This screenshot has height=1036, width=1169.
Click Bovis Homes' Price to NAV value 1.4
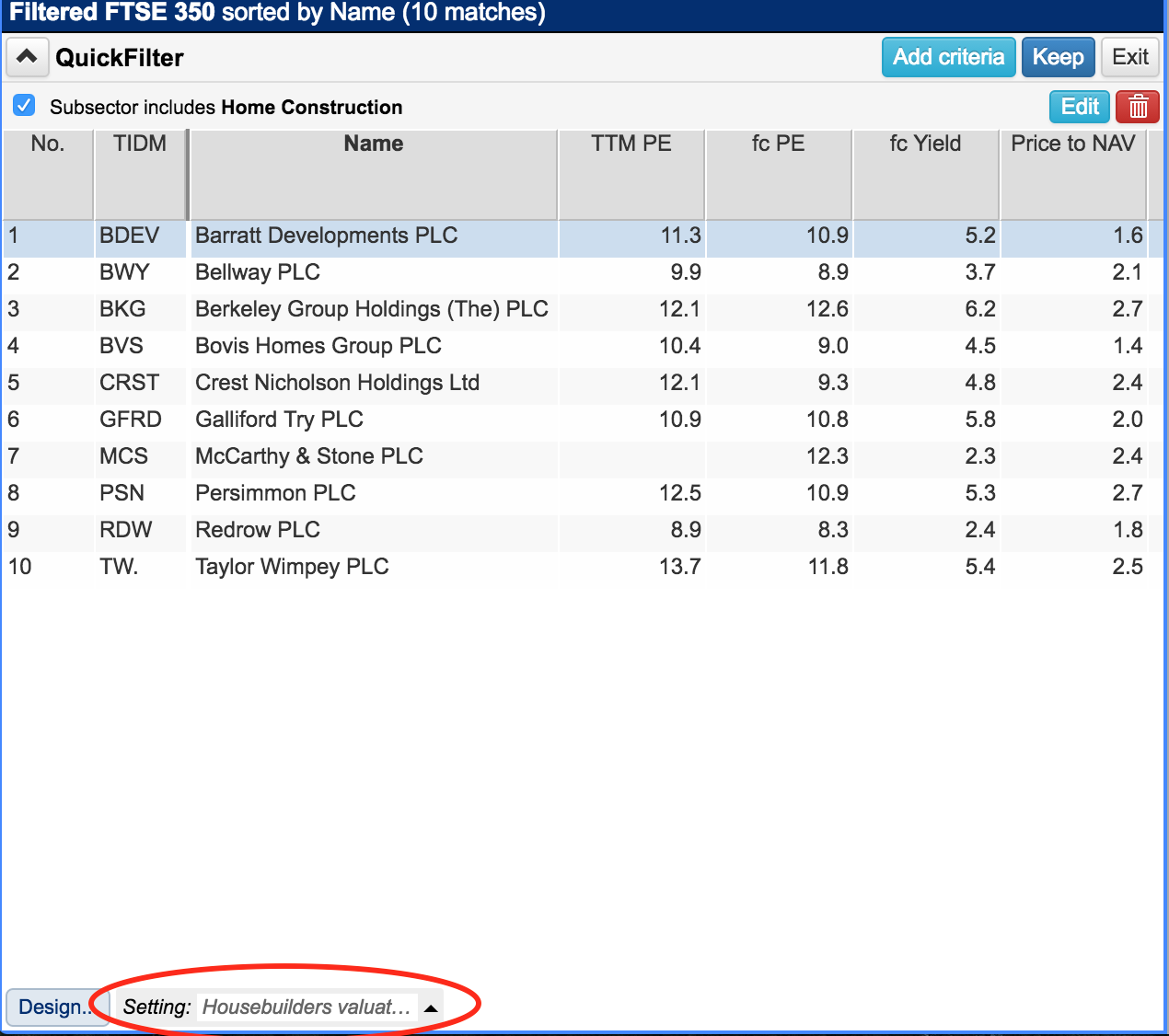tap(1128, 346)
